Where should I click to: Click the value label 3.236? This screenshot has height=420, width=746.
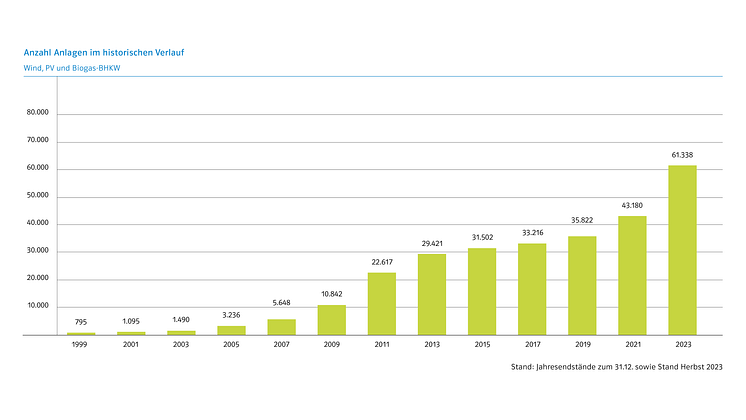click(x=231, y=315)
